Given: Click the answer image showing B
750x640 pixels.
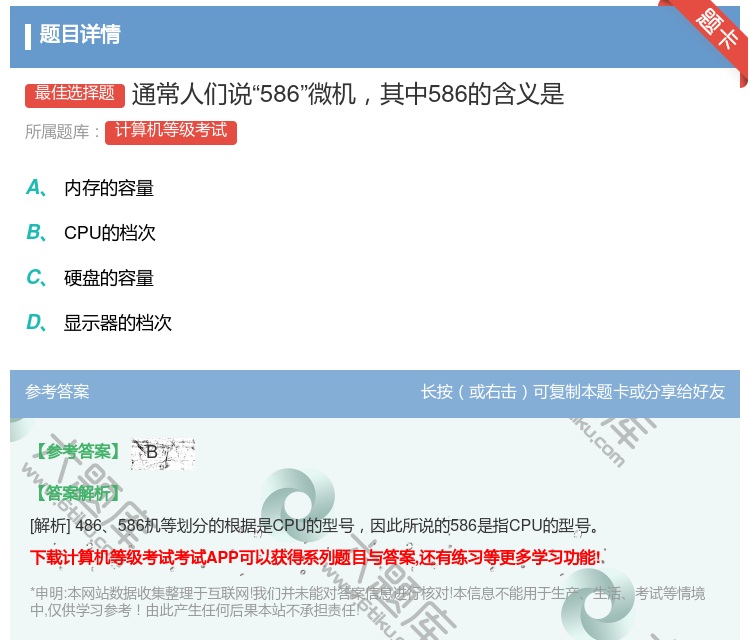Looking at the screenshot, I should pyautogui.click(x=163, y=453).
